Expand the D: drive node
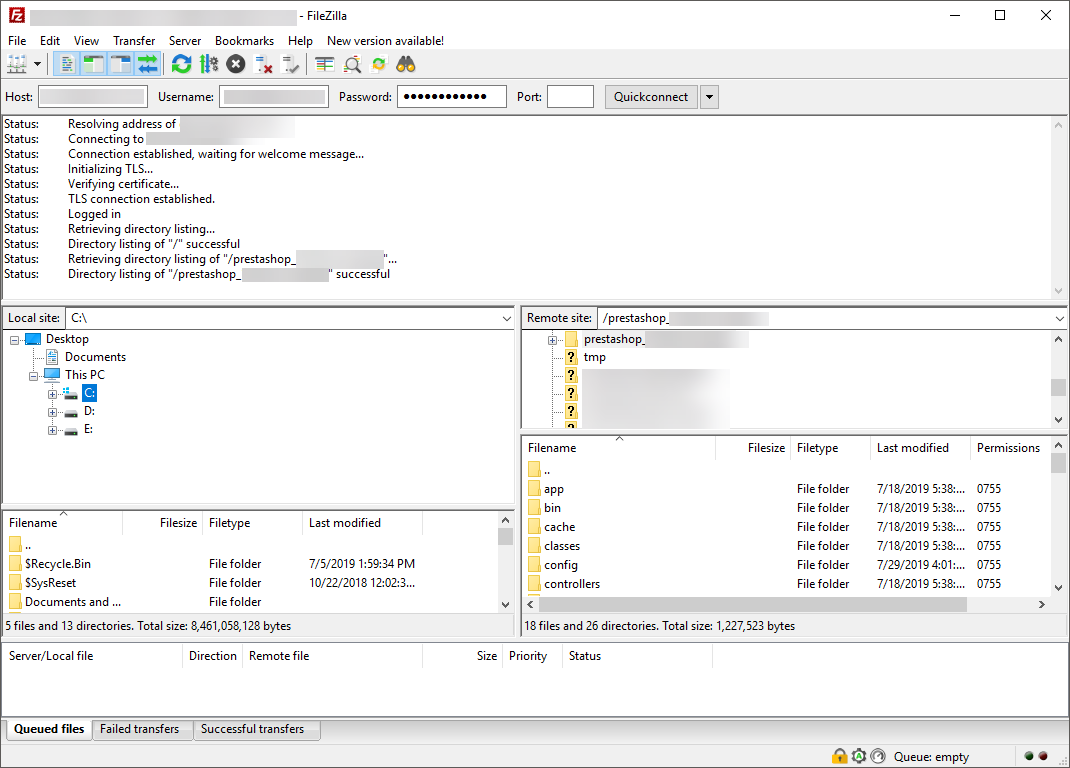The image size is (1070, 768). tap(53, 412)
